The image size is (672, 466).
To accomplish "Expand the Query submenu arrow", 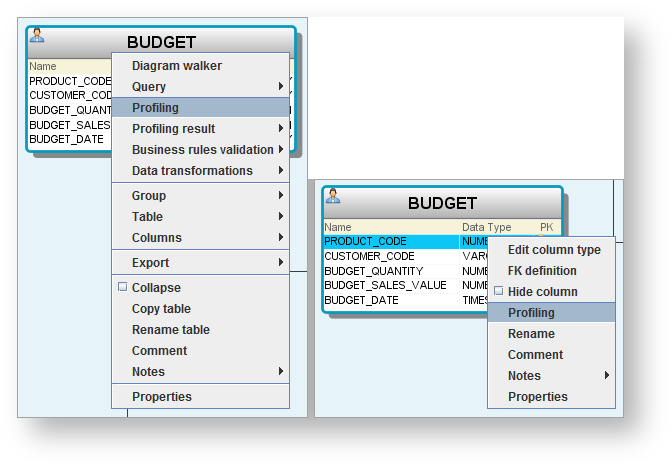I will click(281, 86).
